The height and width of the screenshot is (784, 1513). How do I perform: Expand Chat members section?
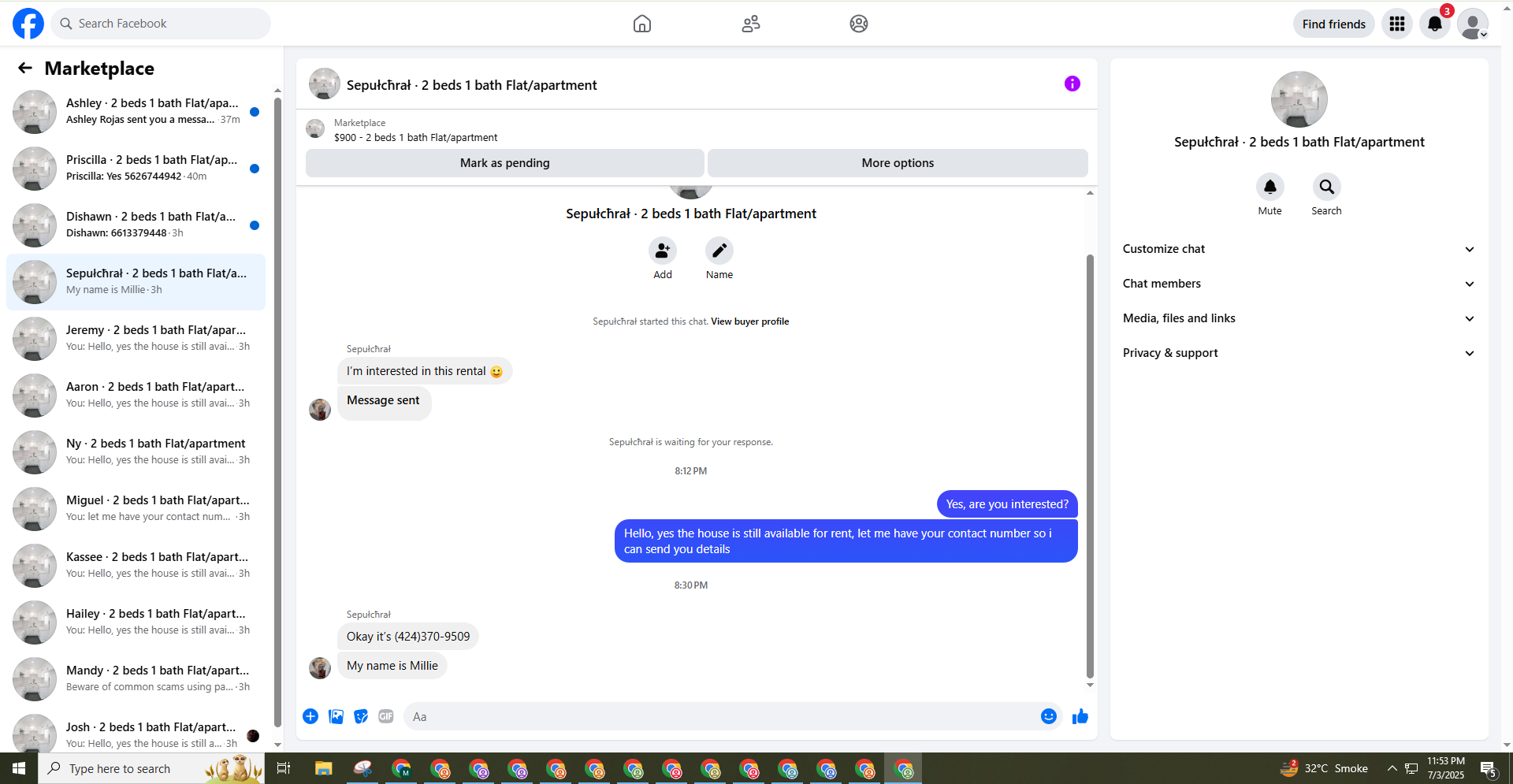(x=1299, y=284)
